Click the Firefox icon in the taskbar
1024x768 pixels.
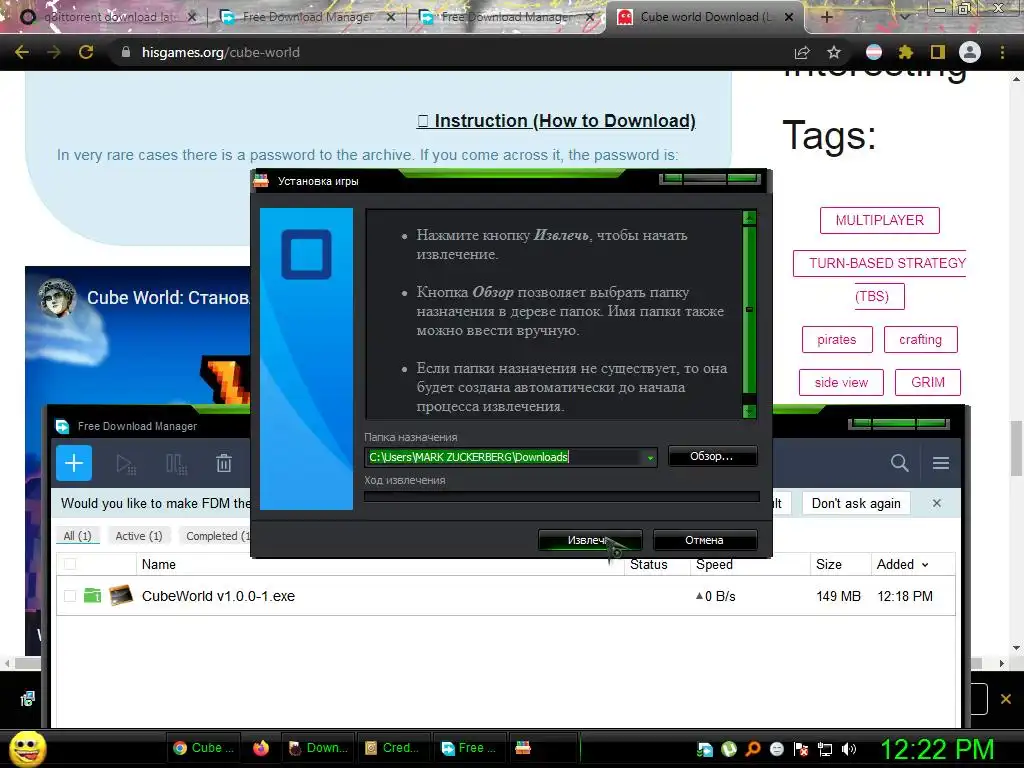tap(261, 748)
